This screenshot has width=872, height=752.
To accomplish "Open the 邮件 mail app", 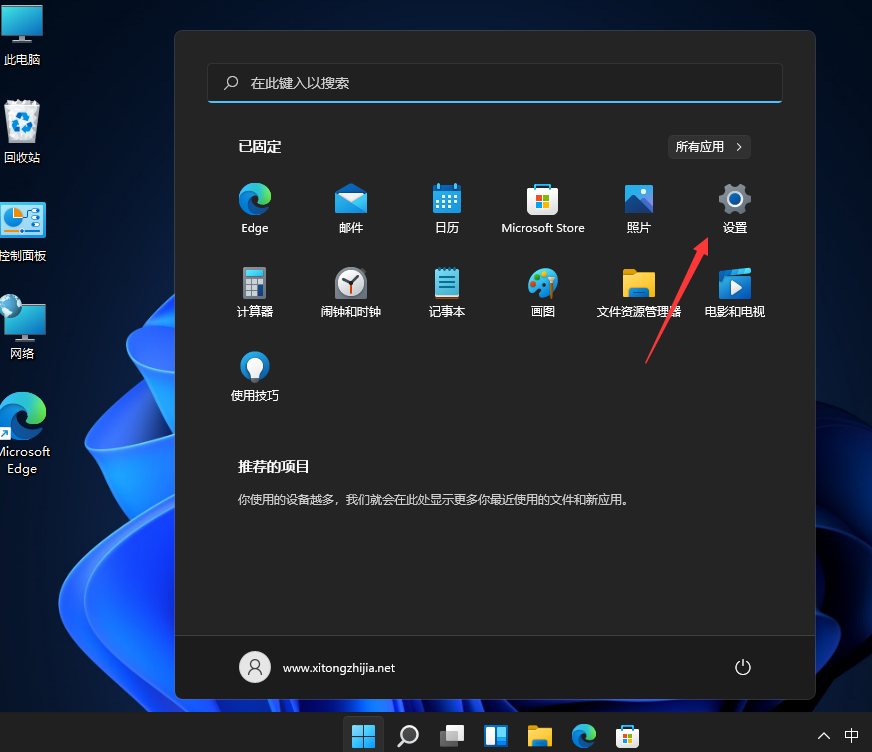I will [x=350, y=199].
